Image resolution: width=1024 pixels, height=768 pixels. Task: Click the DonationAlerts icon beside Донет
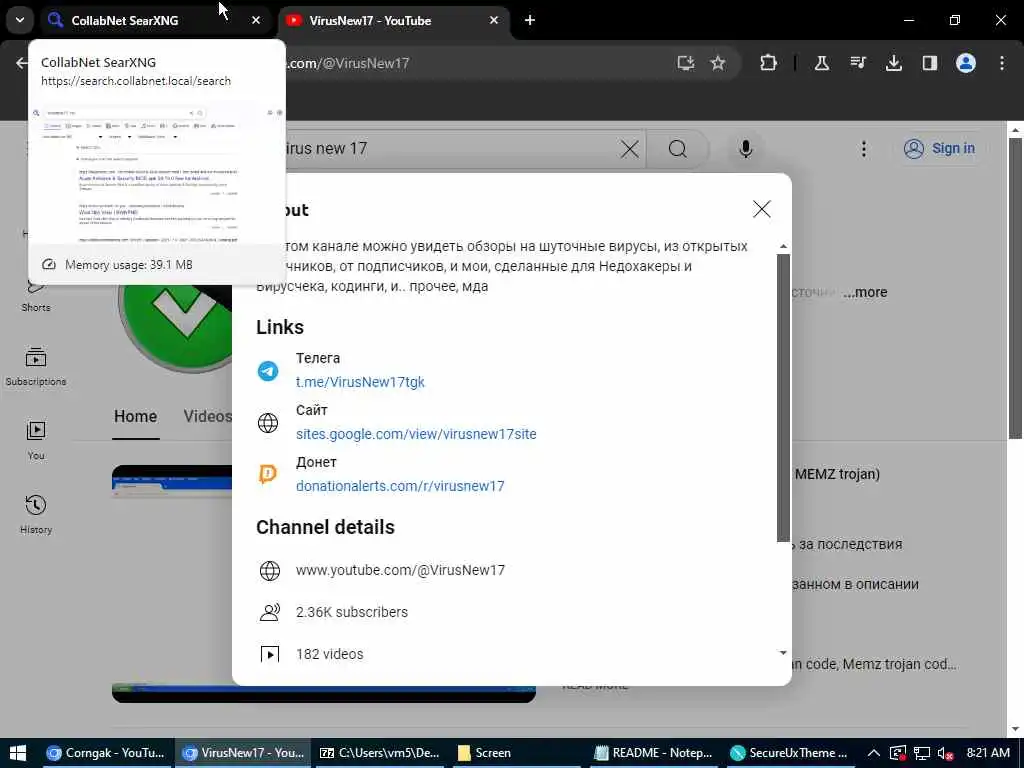point(268,474)
